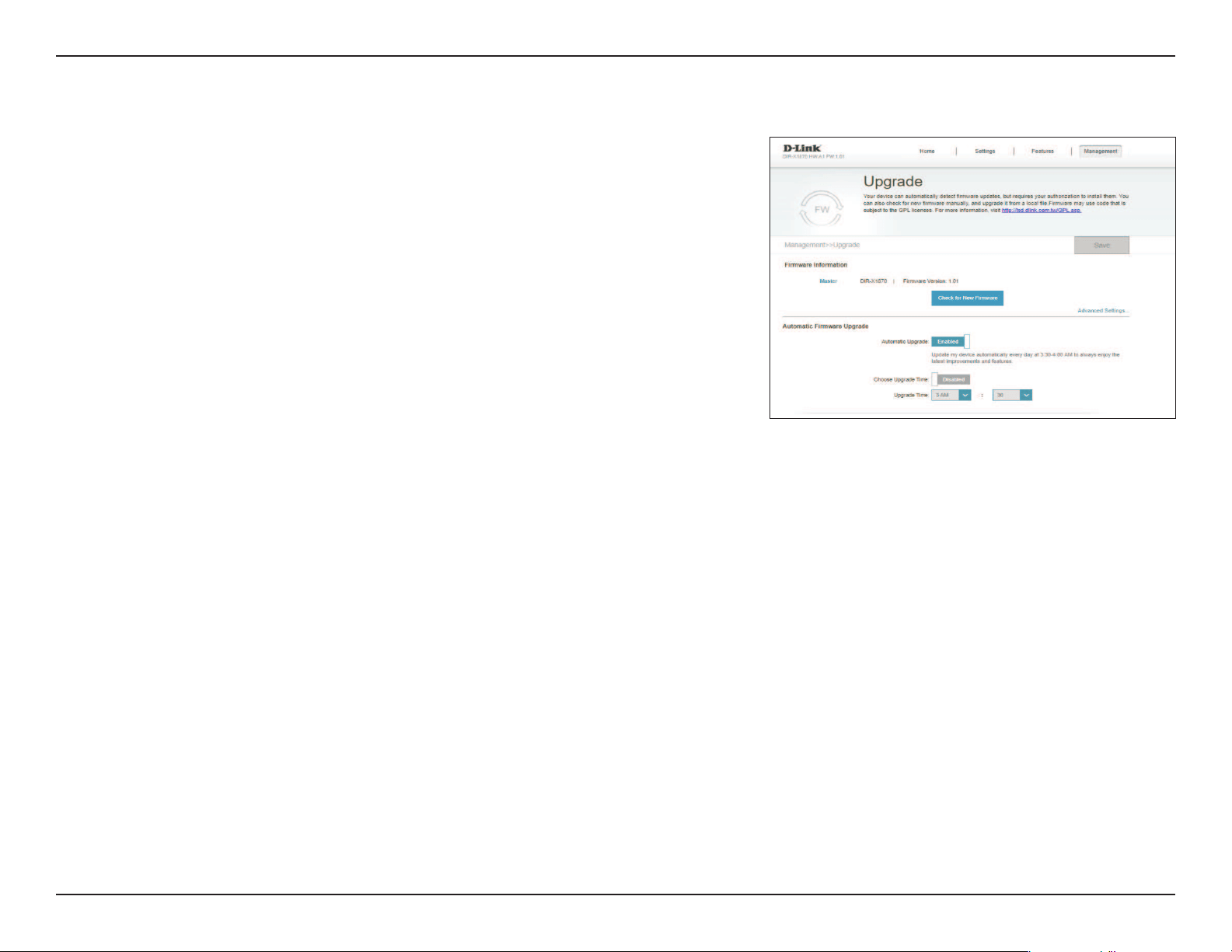
Task: Toggle the Choose Upgrade Time switch
Action: pos(951,379)
